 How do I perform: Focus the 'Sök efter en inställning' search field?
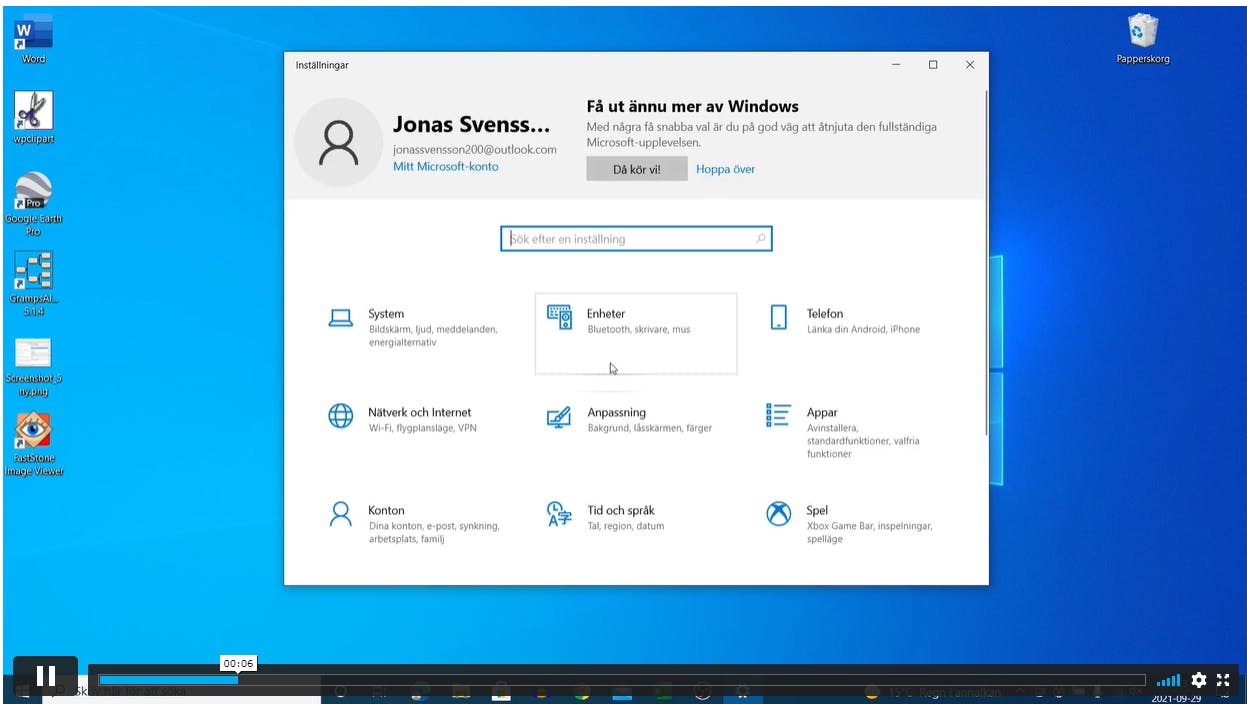636,239
